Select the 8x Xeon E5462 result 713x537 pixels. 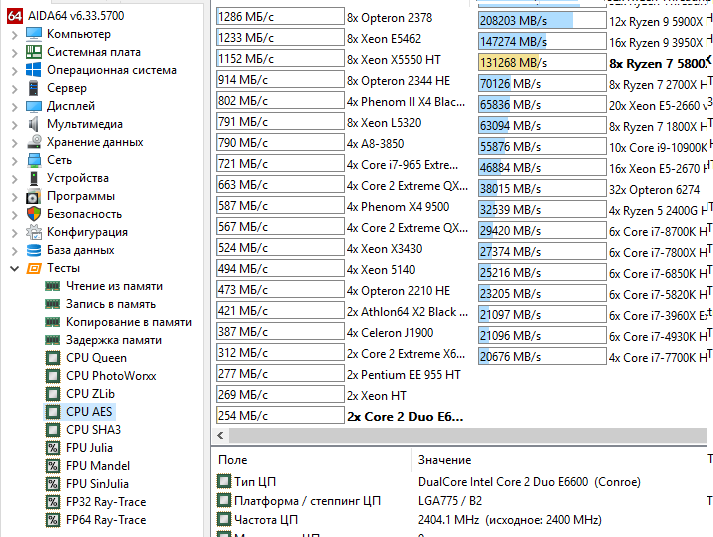384,39
